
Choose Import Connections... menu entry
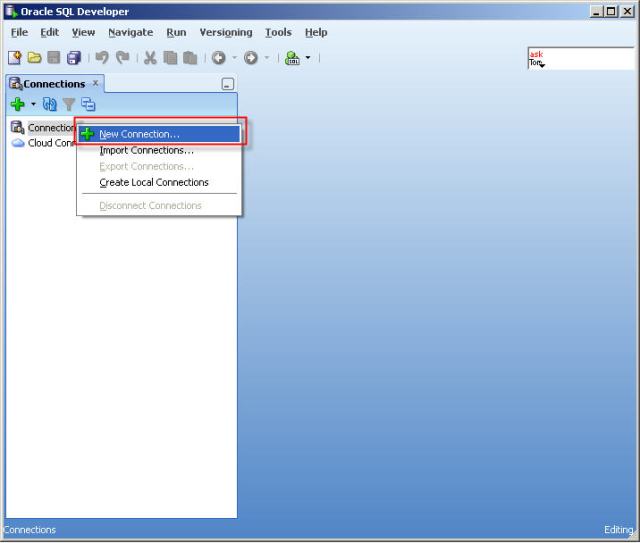(x=159, y=150)
